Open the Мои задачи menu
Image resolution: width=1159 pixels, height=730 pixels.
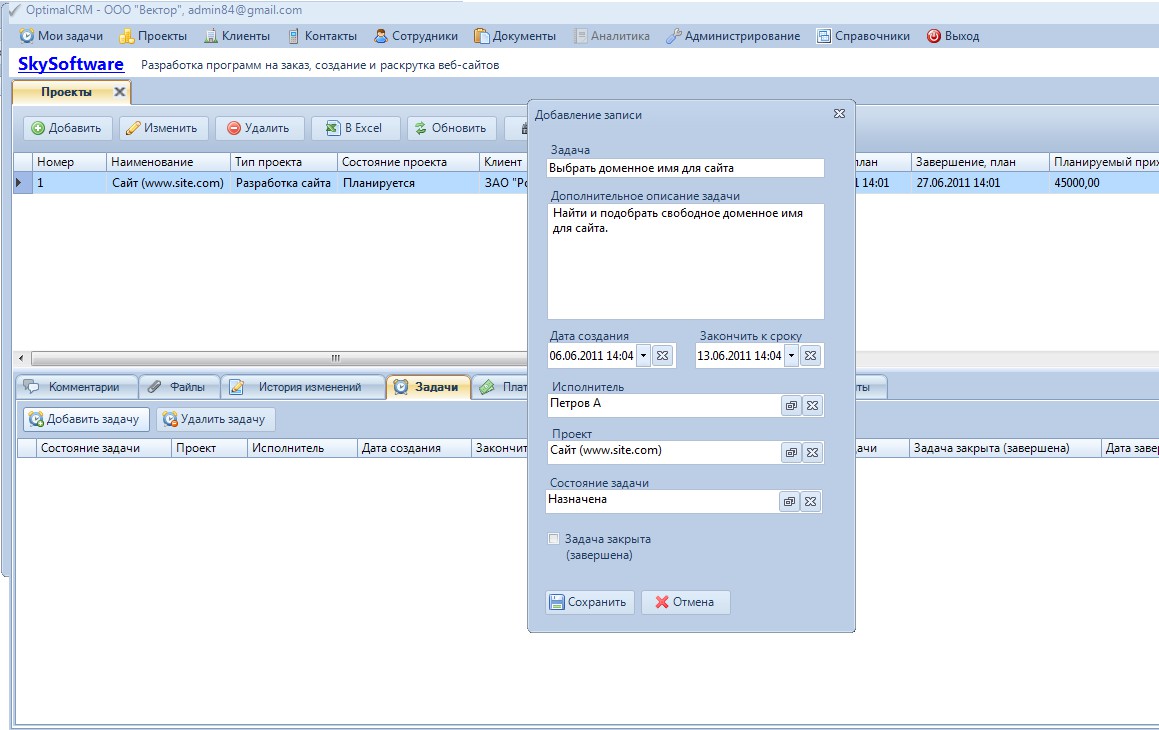pyautogui.click(x=61, y=35)
